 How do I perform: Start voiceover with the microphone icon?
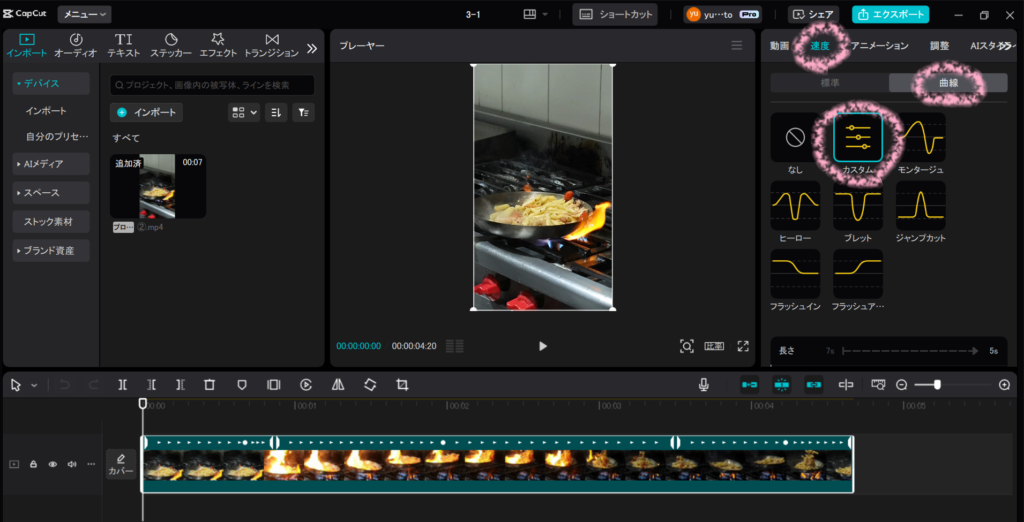click(x=703, y=385)
